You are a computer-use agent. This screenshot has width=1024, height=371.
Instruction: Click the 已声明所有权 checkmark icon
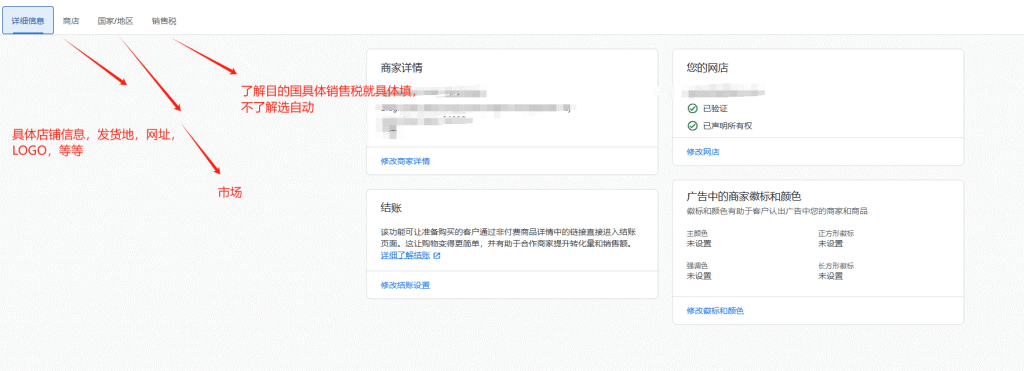pos(692,125)
